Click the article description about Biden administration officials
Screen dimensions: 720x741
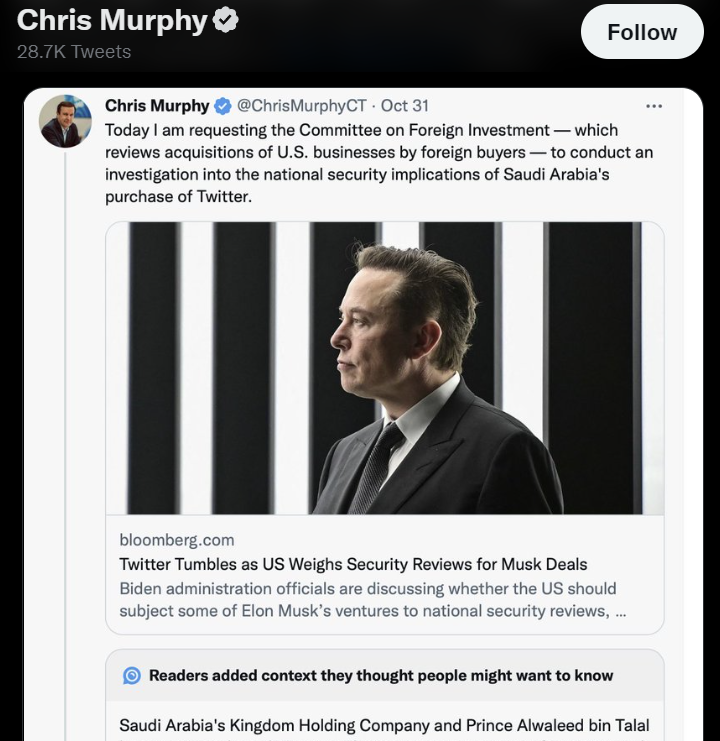(x=368, y=599)
